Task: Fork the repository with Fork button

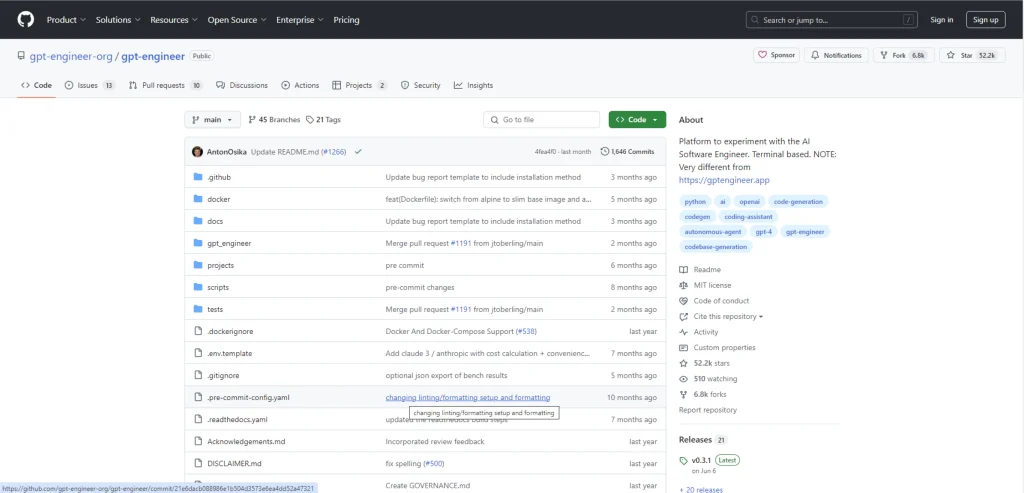Action: (904, 56)
